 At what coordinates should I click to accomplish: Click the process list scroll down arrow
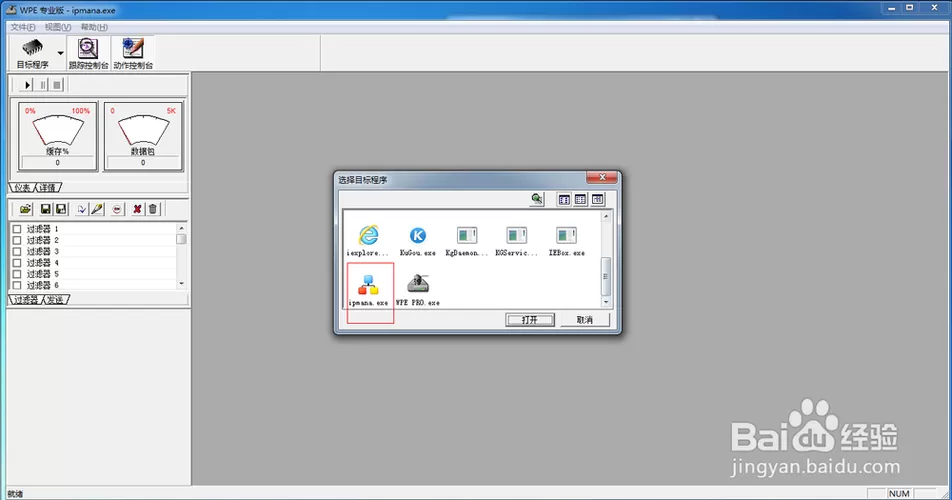(x=605, y=302)
